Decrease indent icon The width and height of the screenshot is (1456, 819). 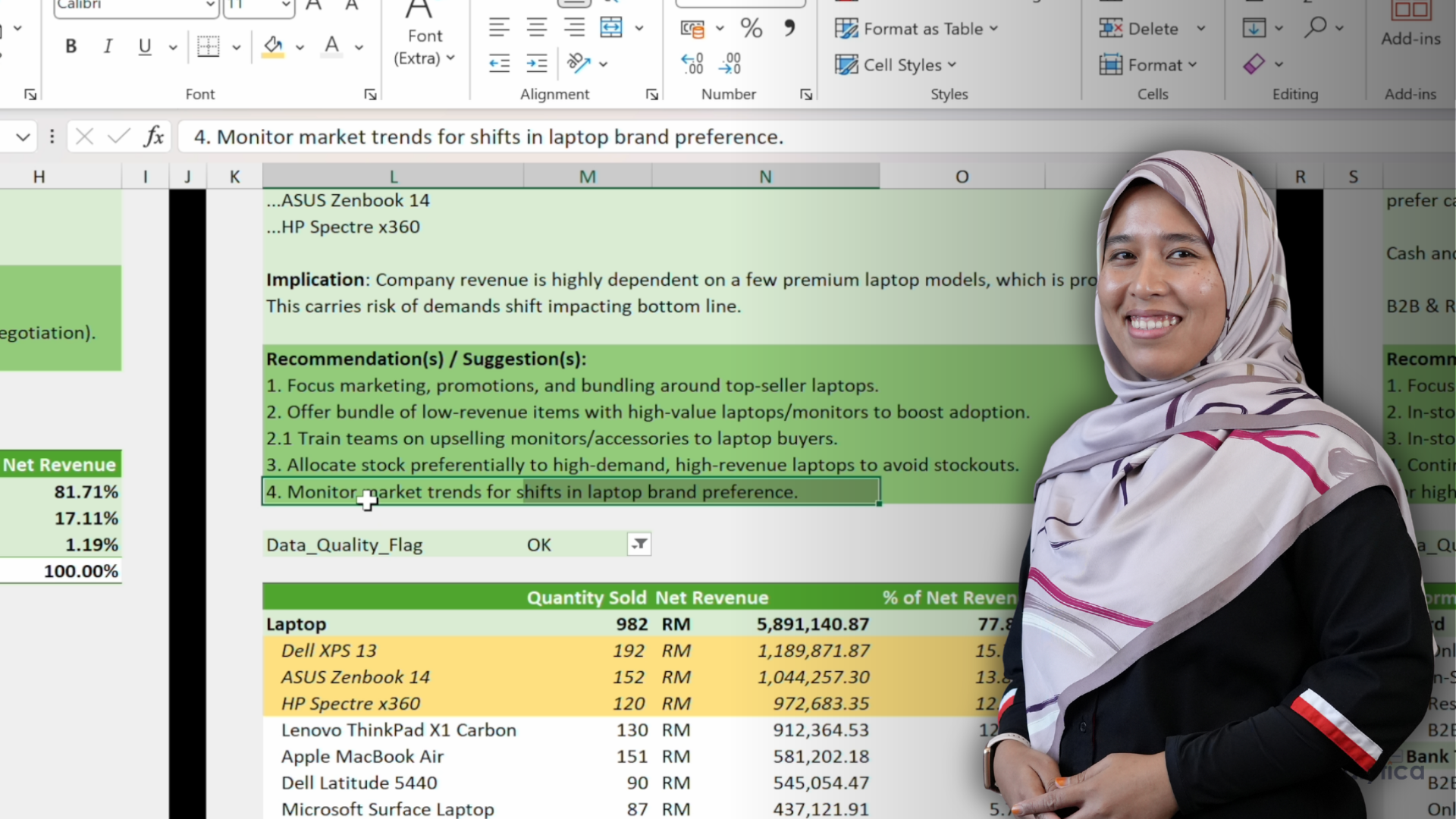point(499,64)
